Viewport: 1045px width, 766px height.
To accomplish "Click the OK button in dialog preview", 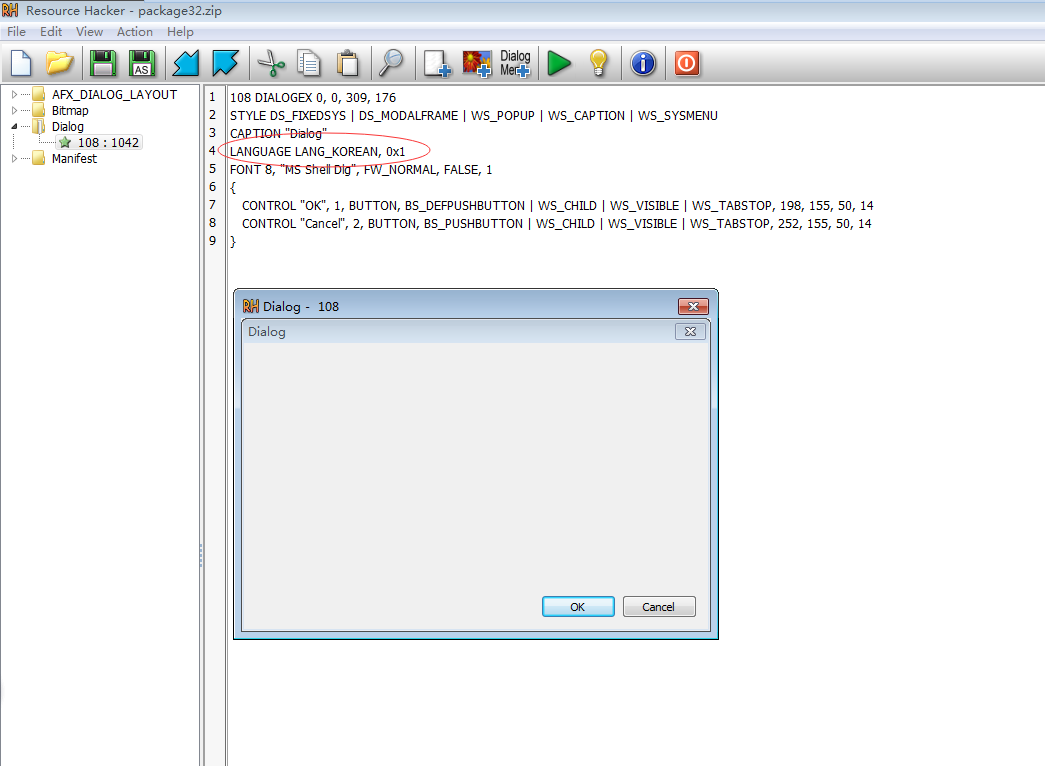I will coord(578,607).
